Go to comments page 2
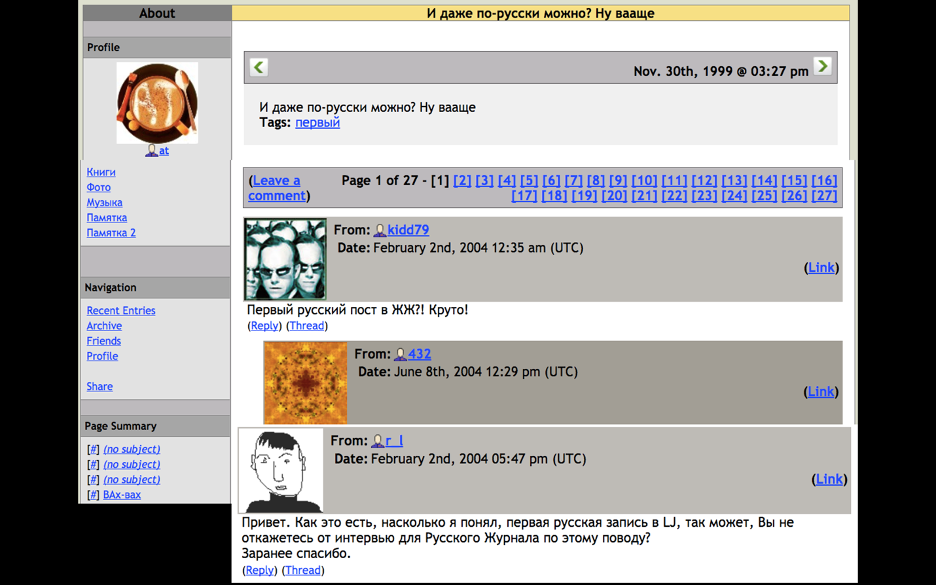Viewport: 936px width, 586px height. 462,181
